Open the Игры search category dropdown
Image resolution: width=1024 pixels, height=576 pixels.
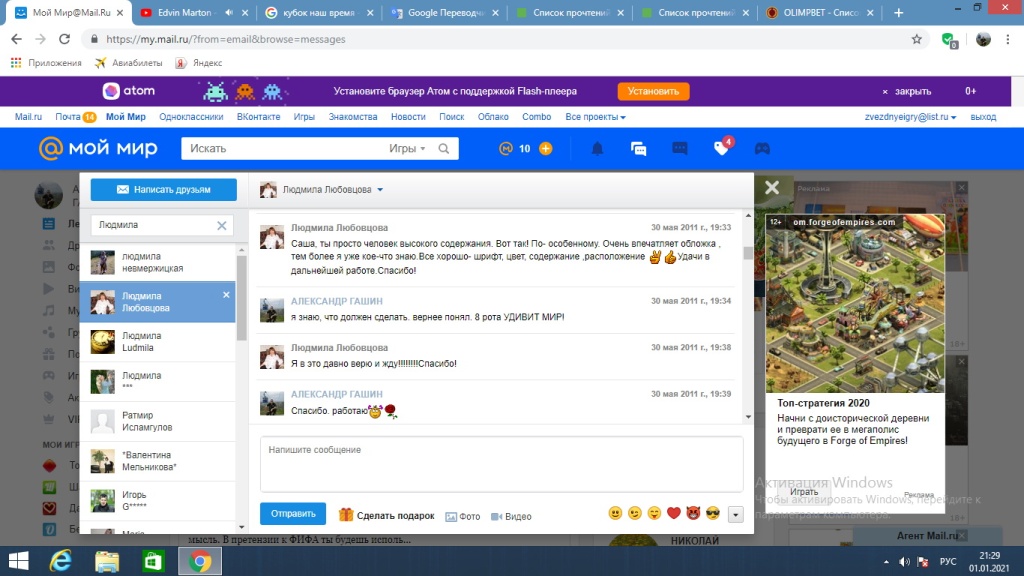(x=407, y=149)
